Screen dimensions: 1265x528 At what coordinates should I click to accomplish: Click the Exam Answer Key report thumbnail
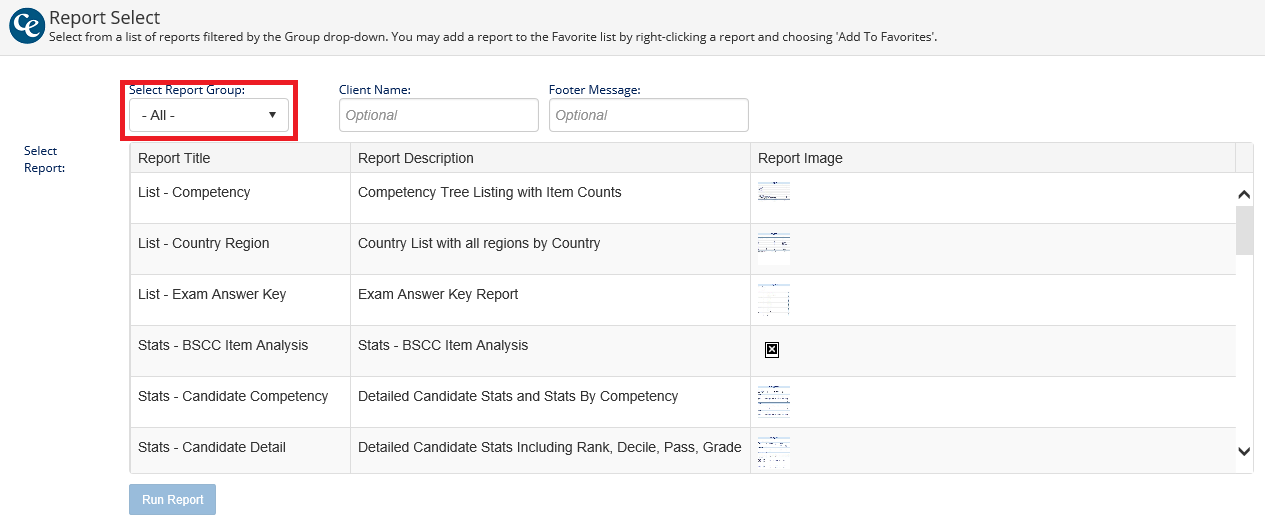[x=773, y=299]
